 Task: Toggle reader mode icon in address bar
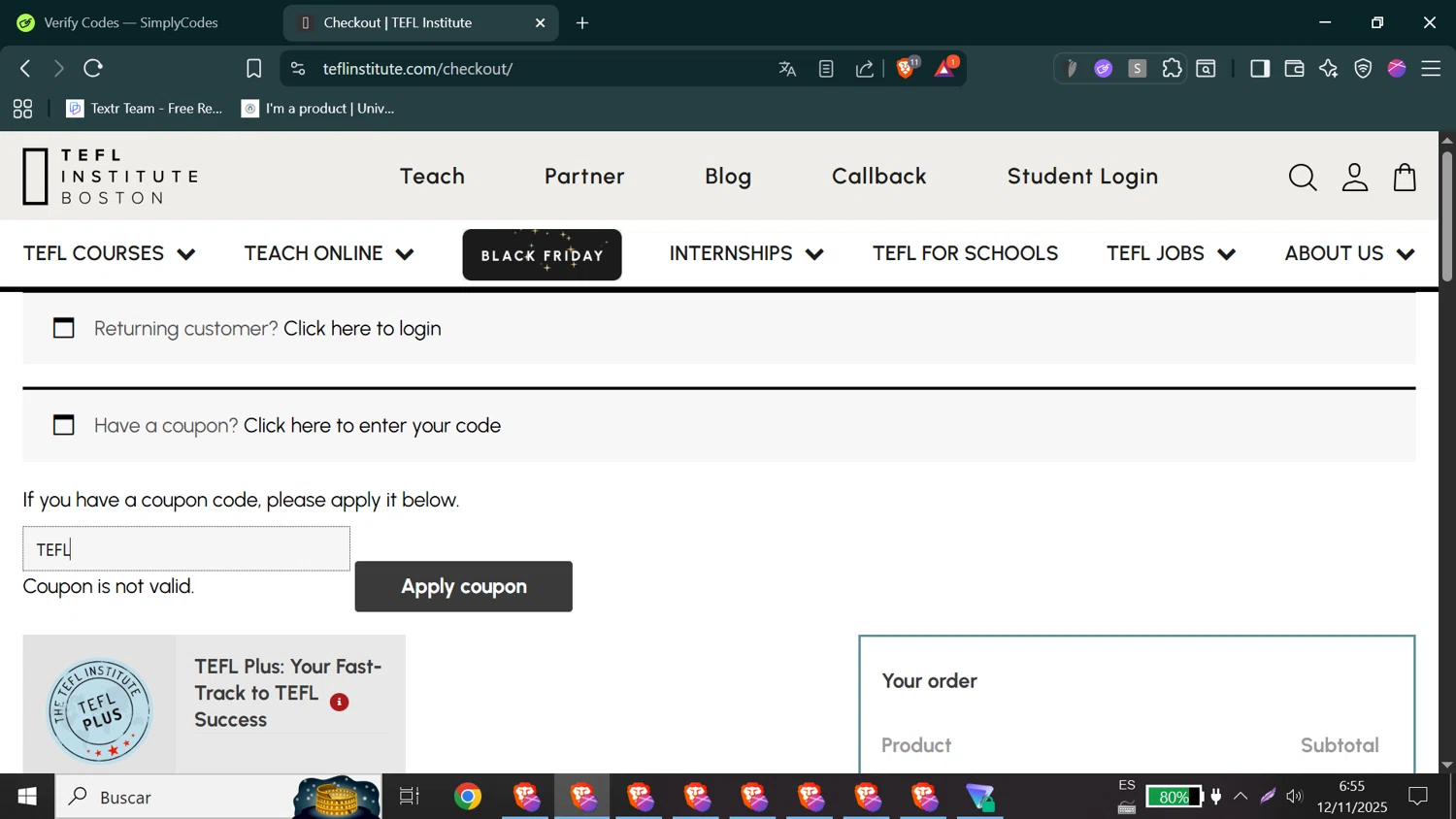point(826,69)
